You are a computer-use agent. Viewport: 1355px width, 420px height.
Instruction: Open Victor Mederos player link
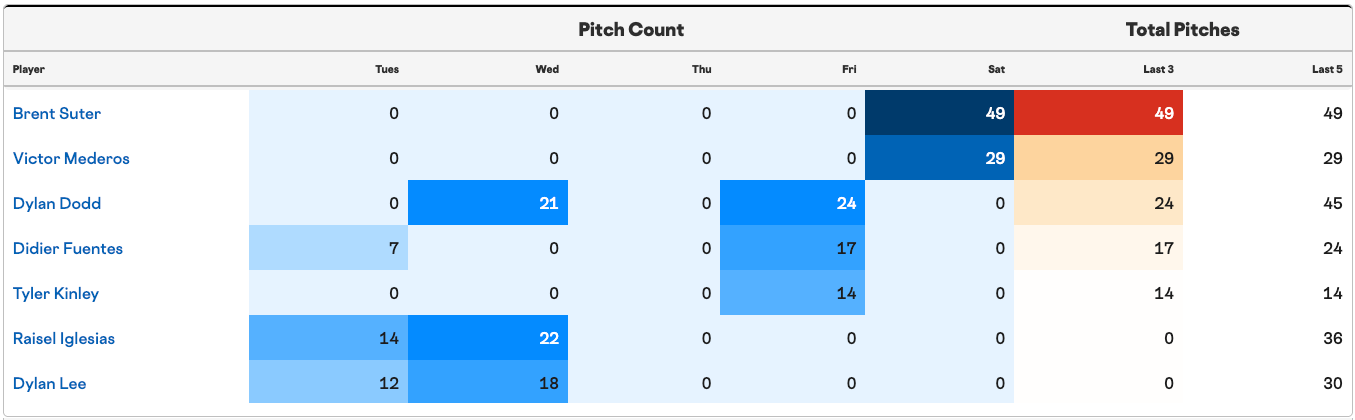(71, 158)
